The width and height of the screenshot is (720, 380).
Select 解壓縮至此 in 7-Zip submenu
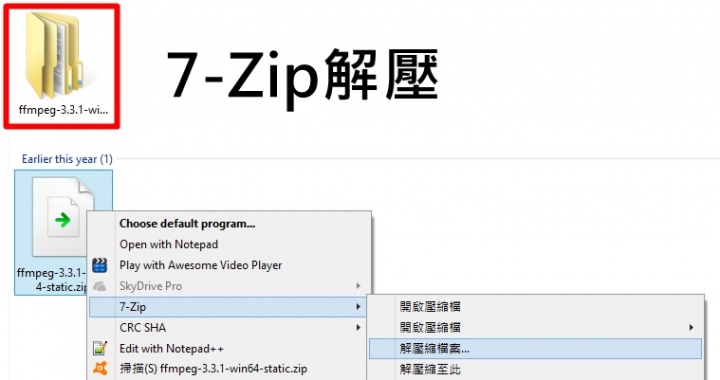click(535, 369)
